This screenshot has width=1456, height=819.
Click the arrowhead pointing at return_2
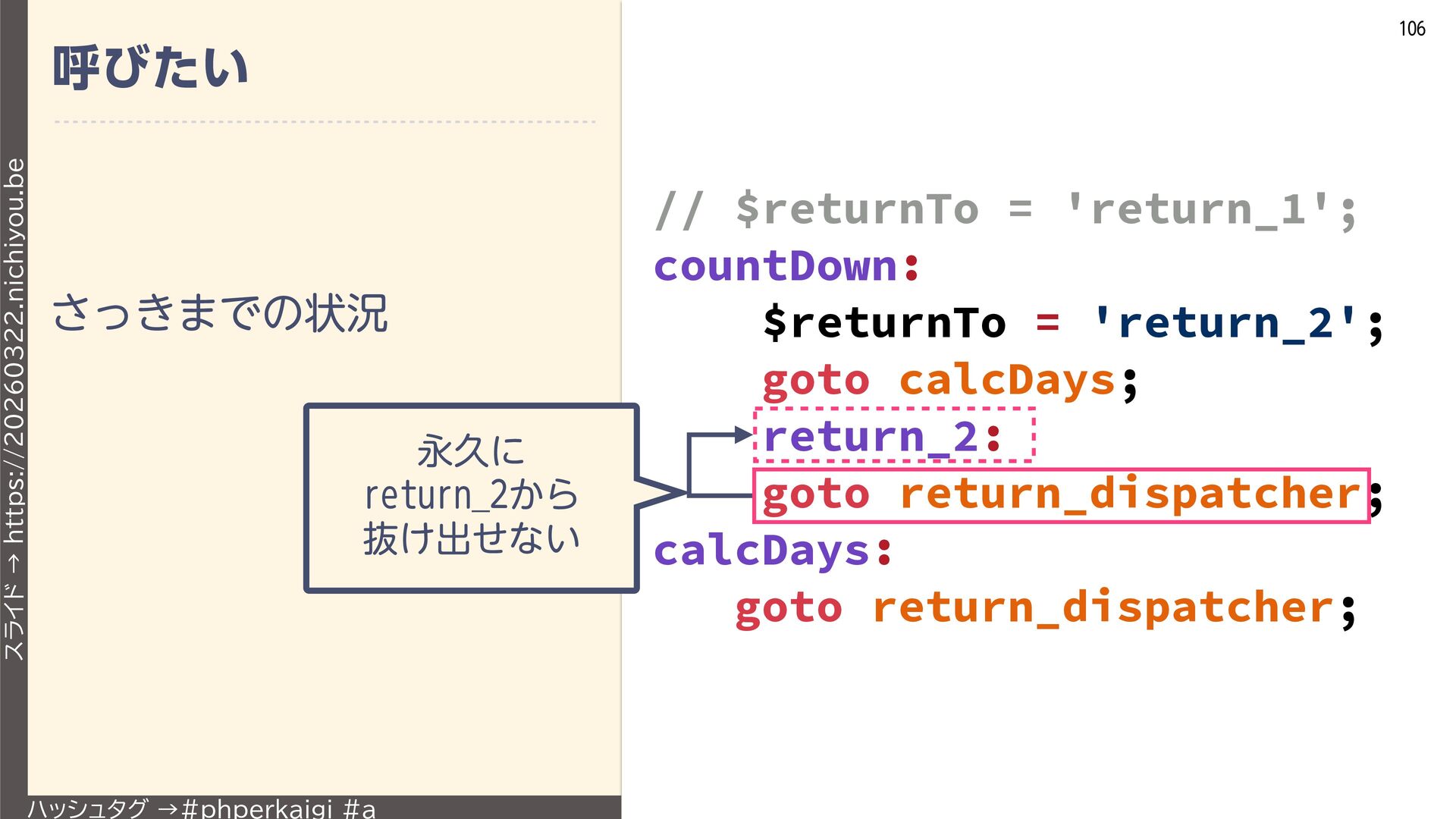(742, 435)
